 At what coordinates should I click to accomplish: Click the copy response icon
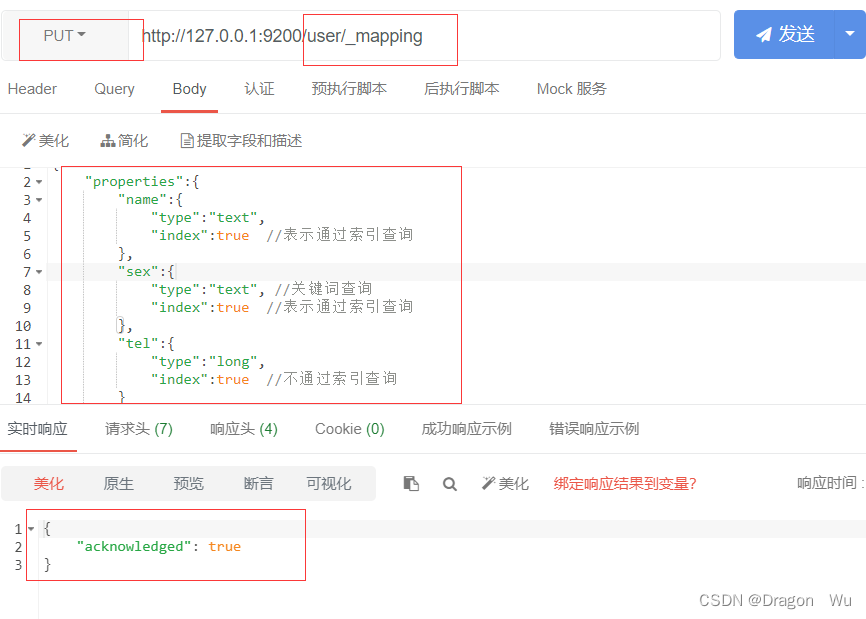pos(411,484)
